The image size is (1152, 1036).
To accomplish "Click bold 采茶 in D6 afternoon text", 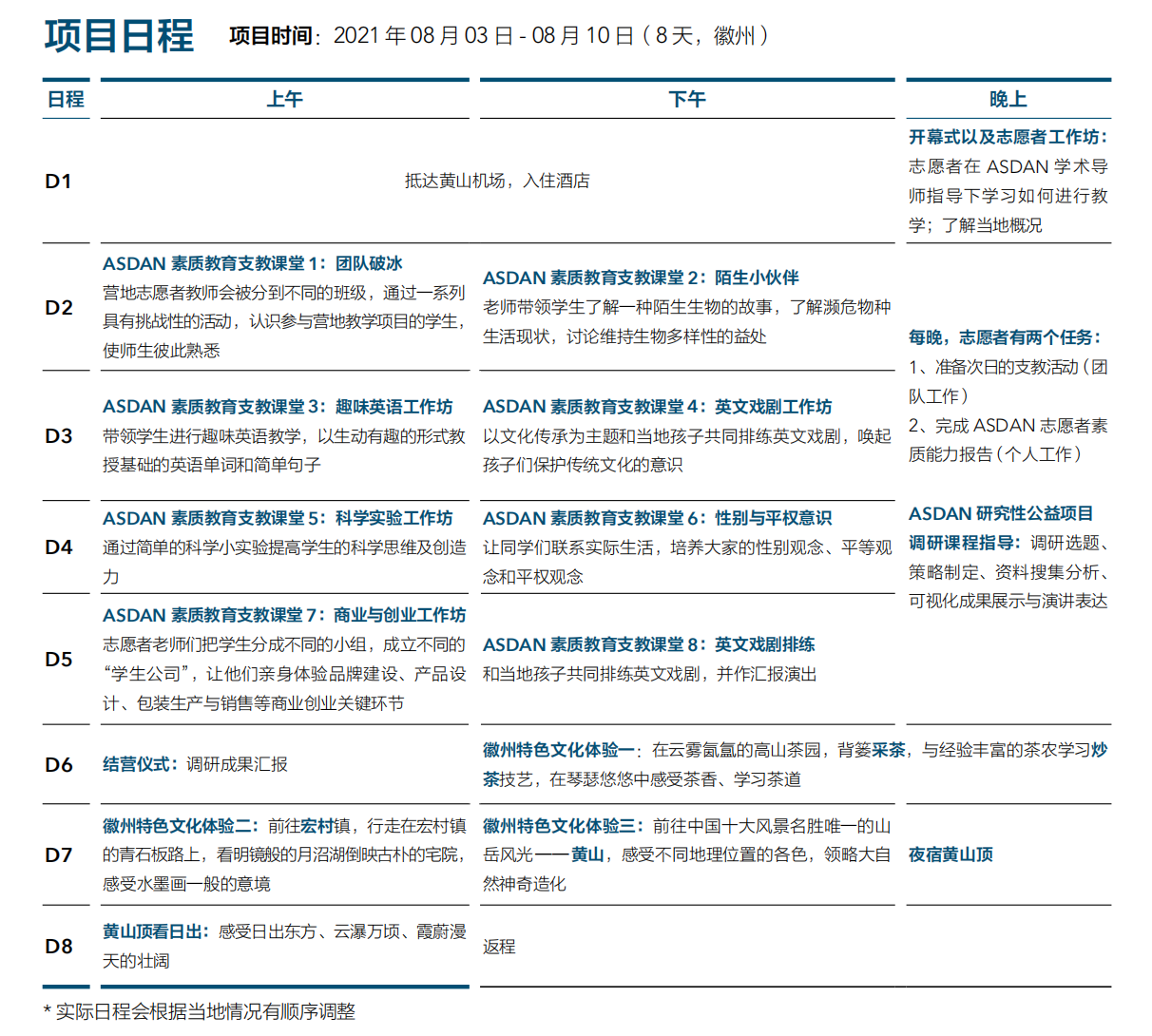I will point(889,750).
